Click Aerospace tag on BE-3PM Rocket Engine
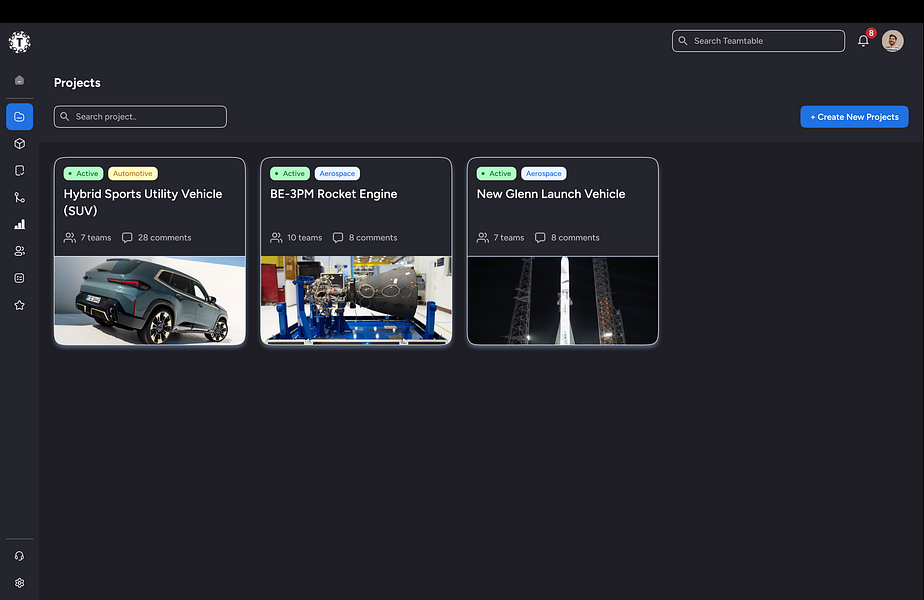This screenshot has width=924, height=600. tap(337, 173)
